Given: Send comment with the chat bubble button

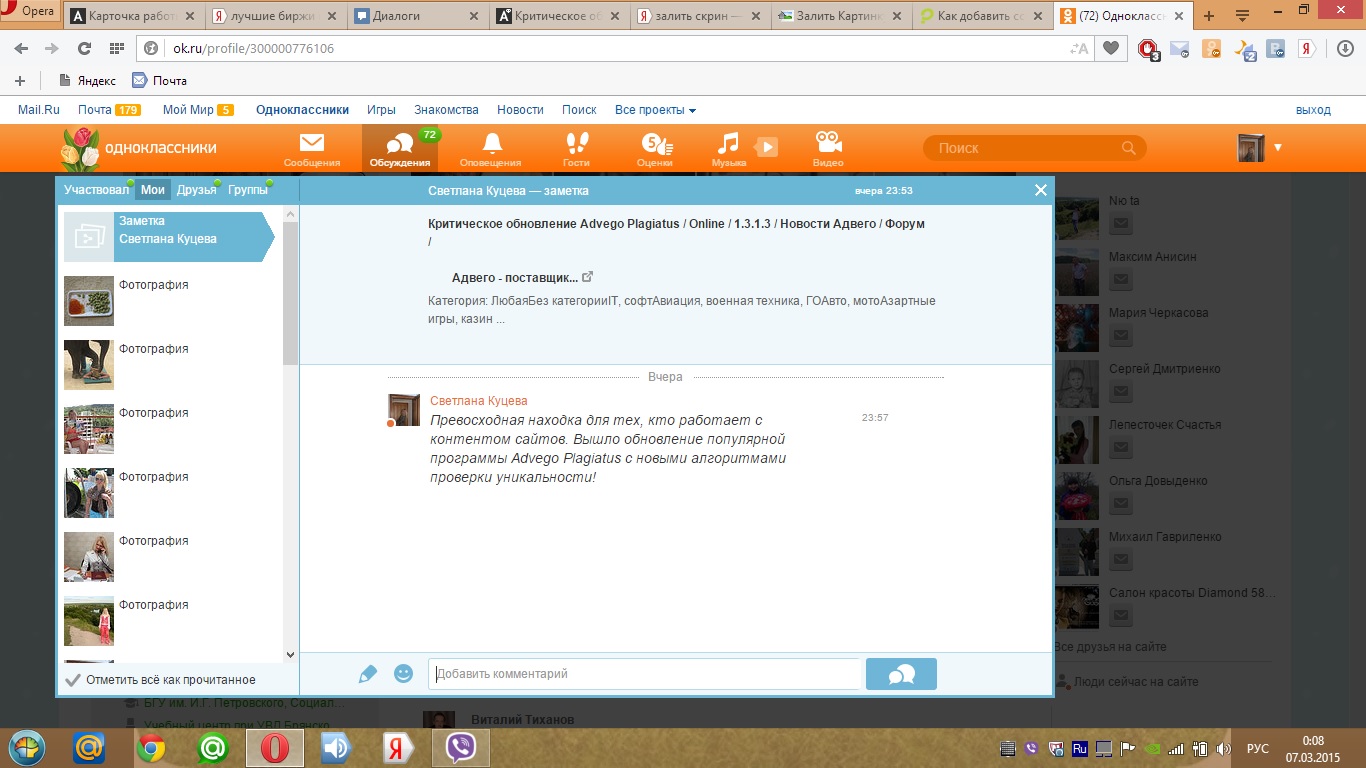Looking at the screenshot, I should tap(901, 674).
